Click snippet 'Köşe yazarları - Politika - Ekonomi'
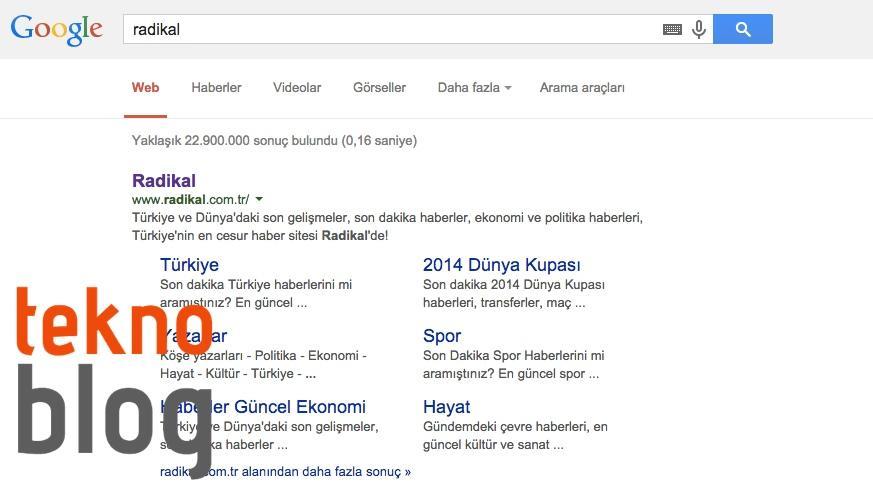This screenshot has height=483, width=873. 263,355
